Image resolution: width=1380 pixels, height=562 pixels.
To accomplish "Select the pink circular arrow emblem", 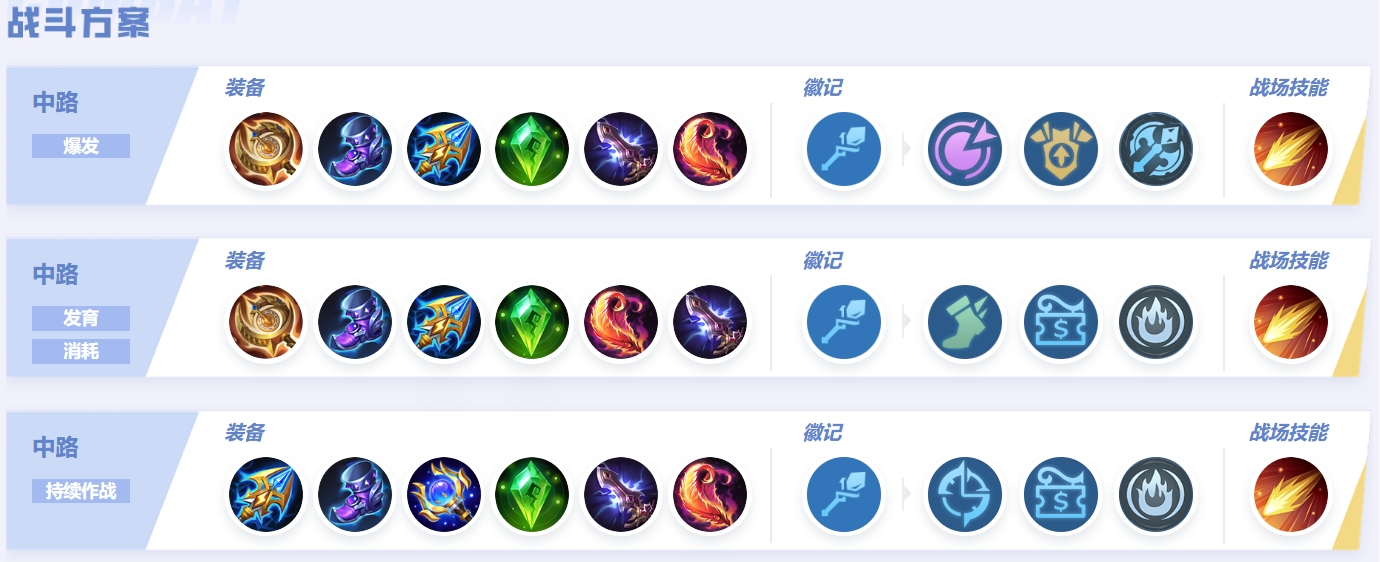I will [964, 150].
